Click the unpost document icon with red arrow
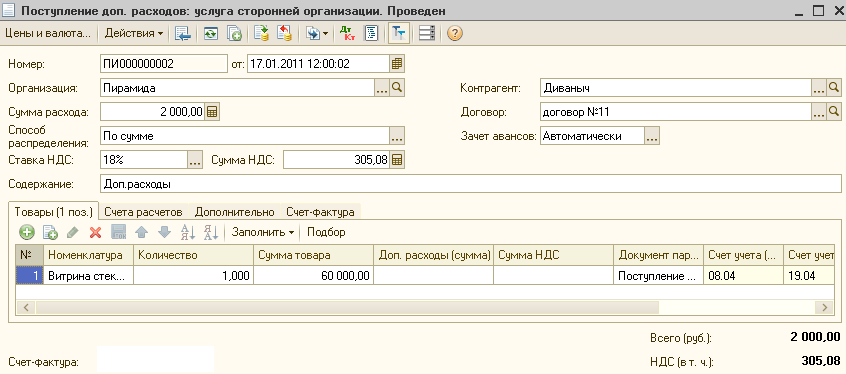The width and height of the screenshot is (846, 374). click(284, 33)
